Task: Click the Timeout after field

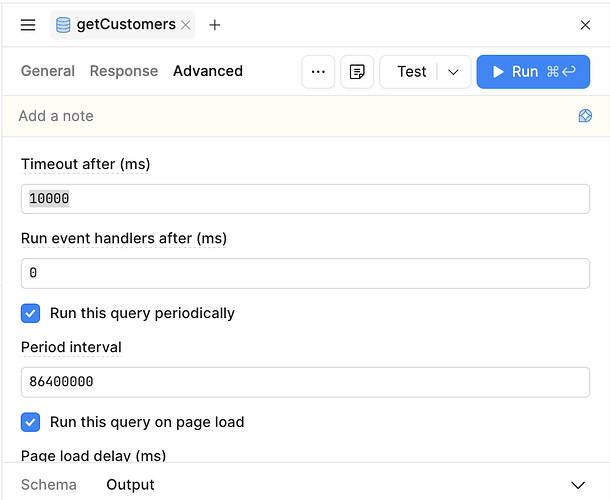Action: 305,199
